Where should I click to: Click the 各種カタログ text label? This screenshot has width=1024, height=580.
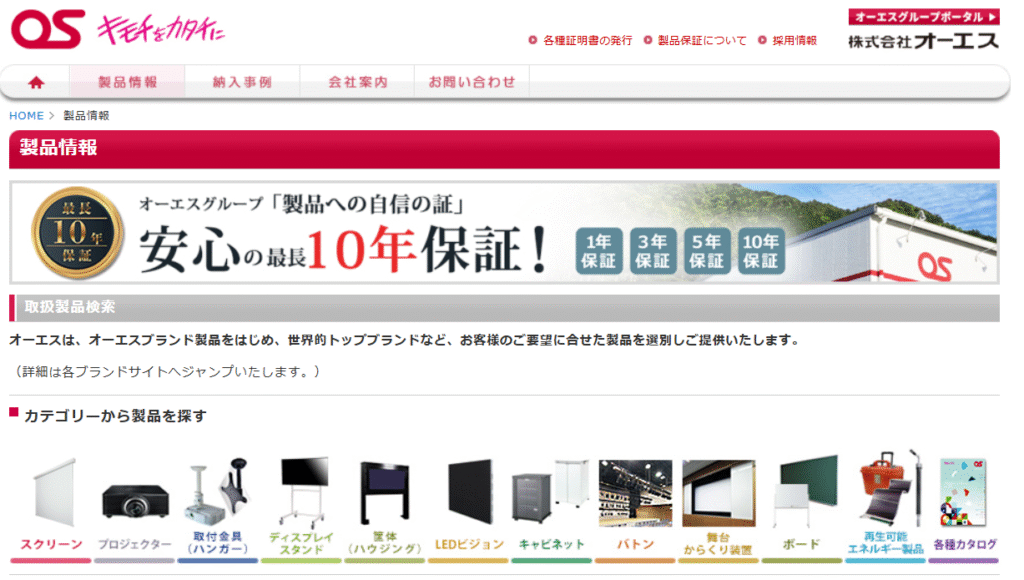[965, 545]
